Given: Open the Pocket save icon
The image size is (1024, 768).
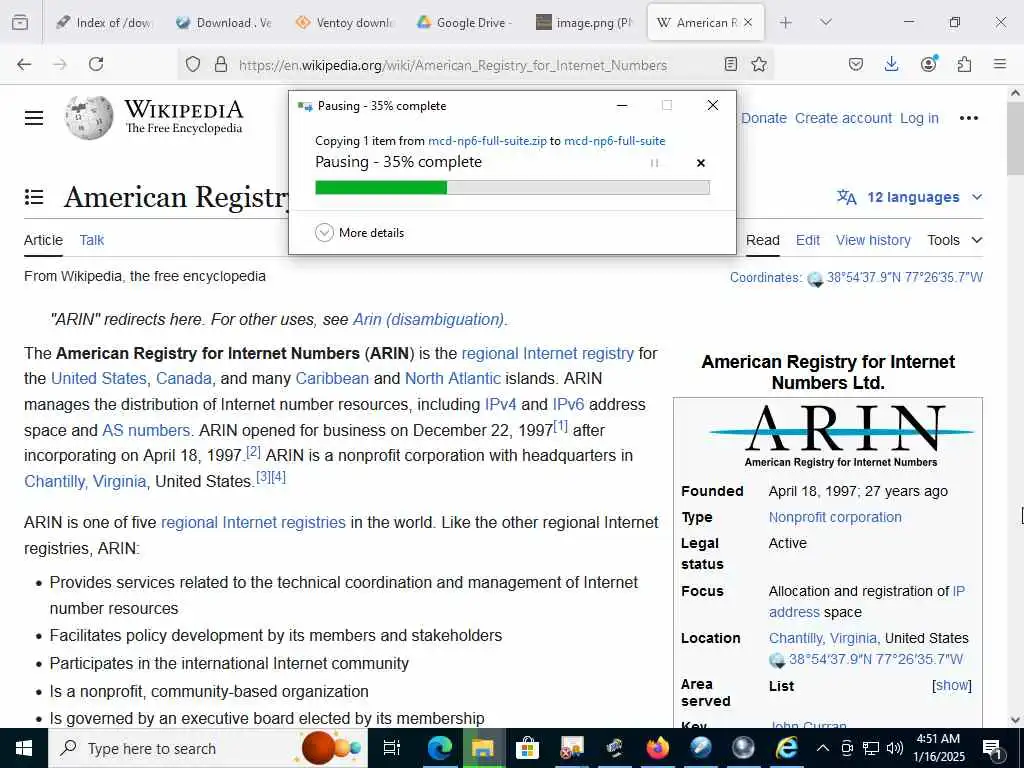Looking at the screenshot, I should [856, 64].
